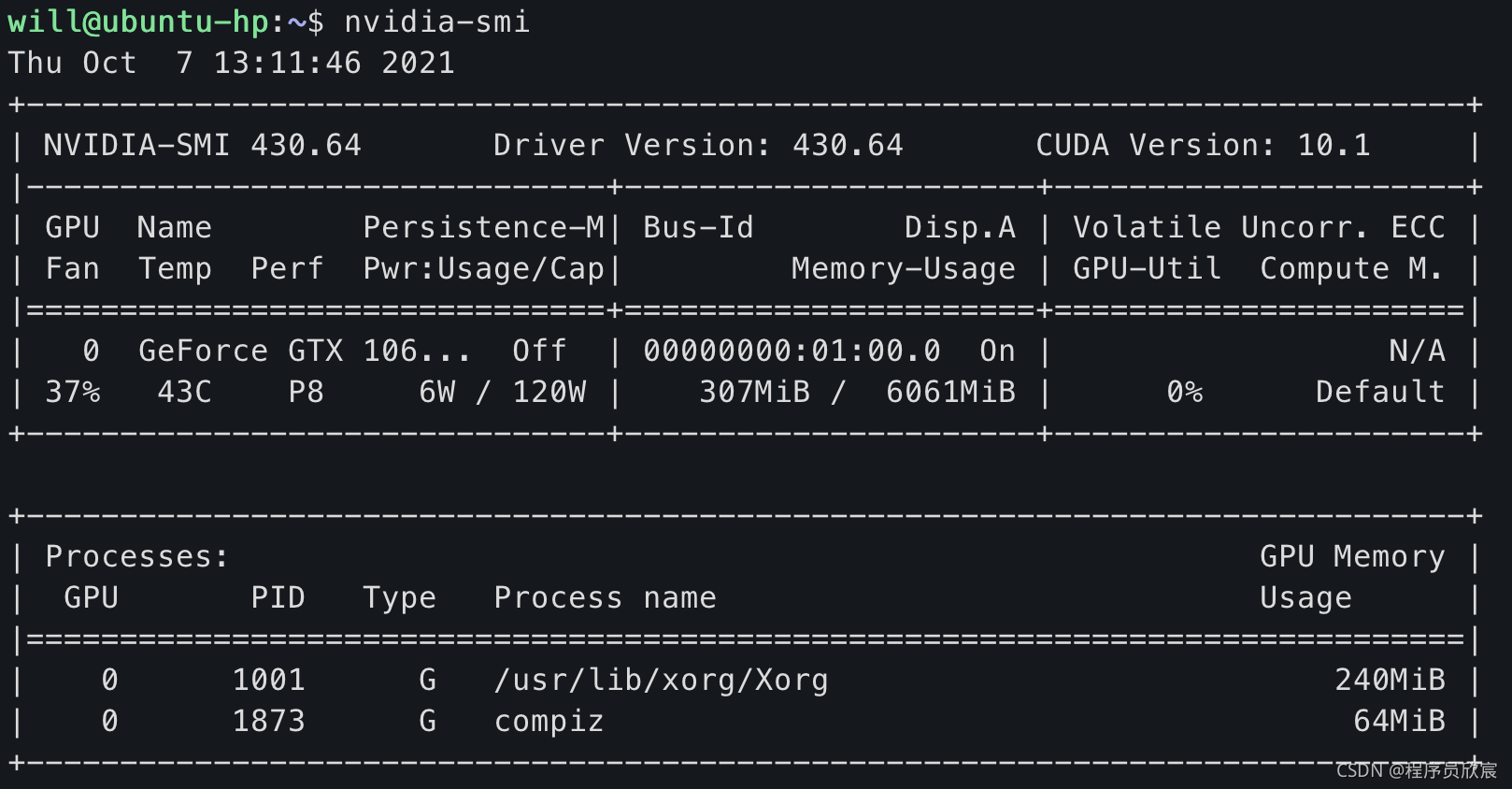The height and width of the screenshot is (789, 1512).
Task: Click the 'Memory-Usage' column header
Action: [x=904, y=268]
